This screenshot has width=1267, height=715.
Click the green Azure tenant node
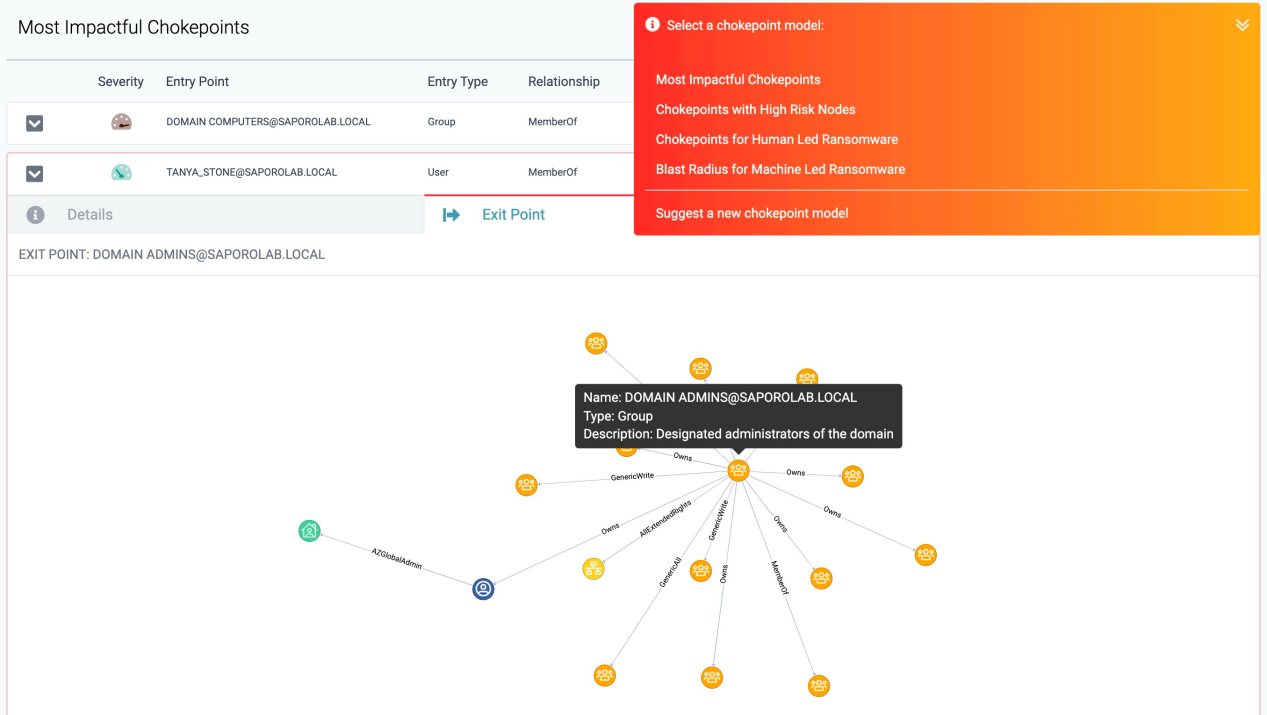pyautogui.click(x=310, y=531)
